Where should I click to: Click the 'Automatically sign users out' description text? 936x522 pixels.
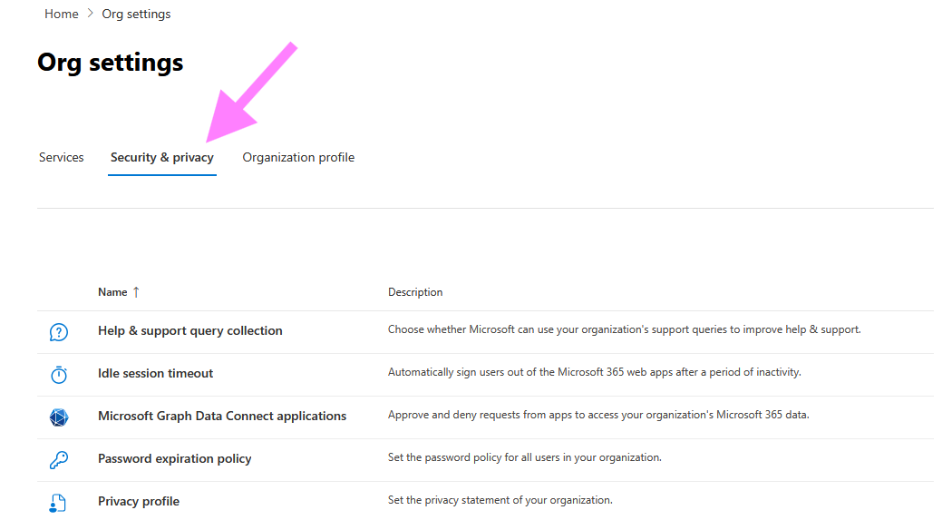click(x=594, y=372)
